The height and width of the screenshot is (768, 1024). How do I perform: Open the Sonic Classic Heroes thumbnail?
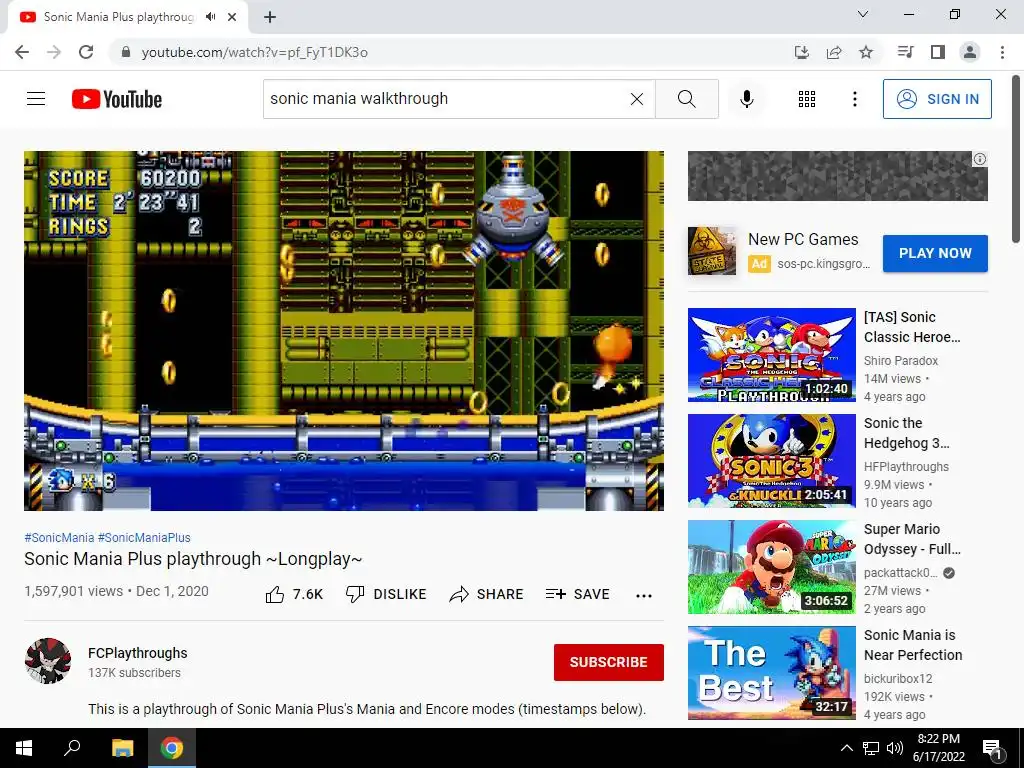pos(772,355)
